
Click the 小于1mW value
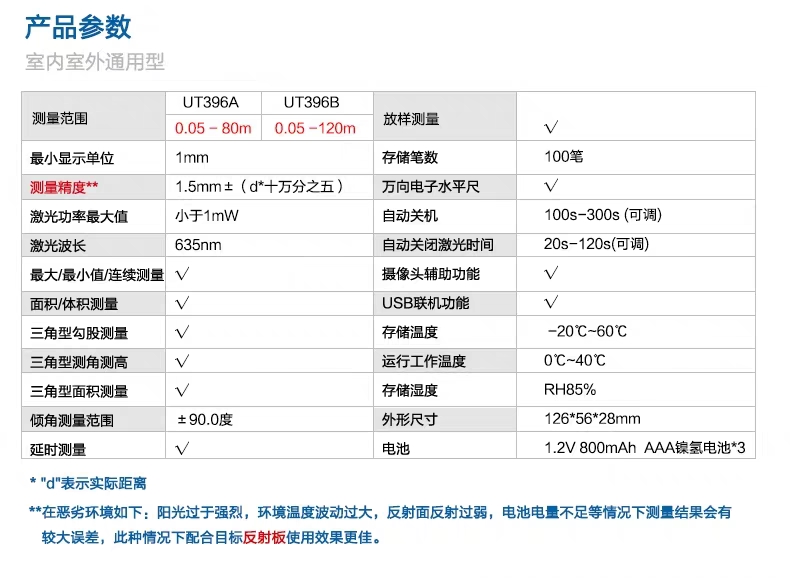[x=207, y=216]
